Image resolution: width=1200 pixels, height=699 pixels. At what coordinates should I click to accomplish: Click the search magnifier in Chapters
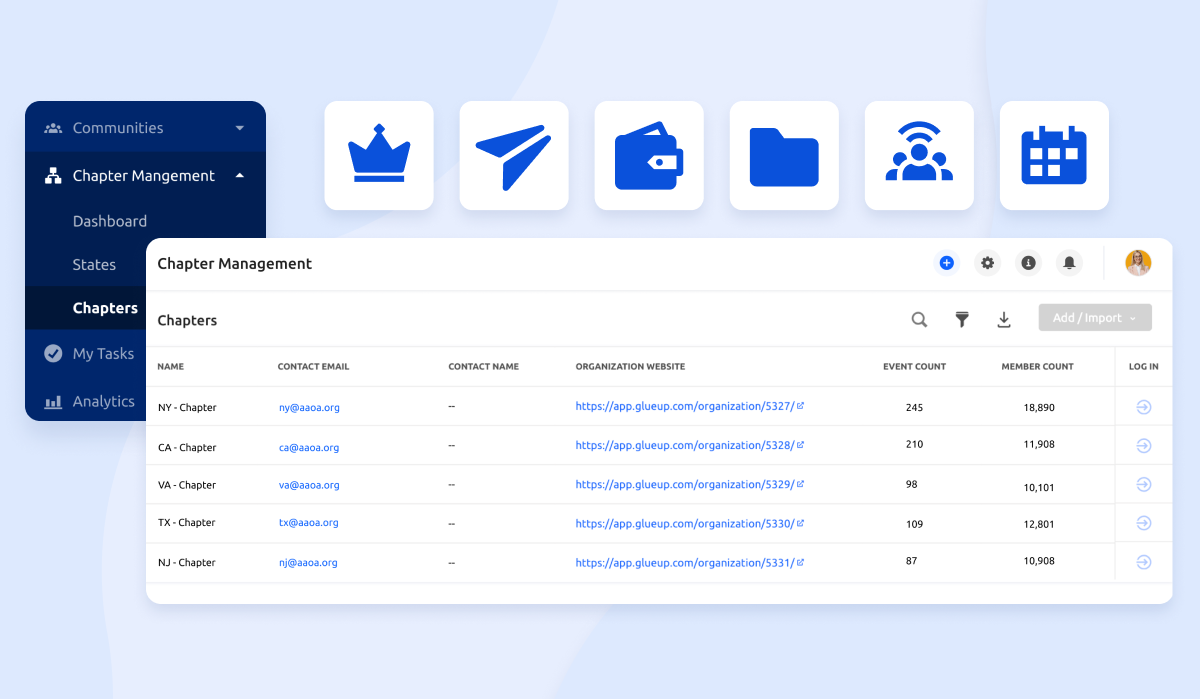click(x=919, y=319)
